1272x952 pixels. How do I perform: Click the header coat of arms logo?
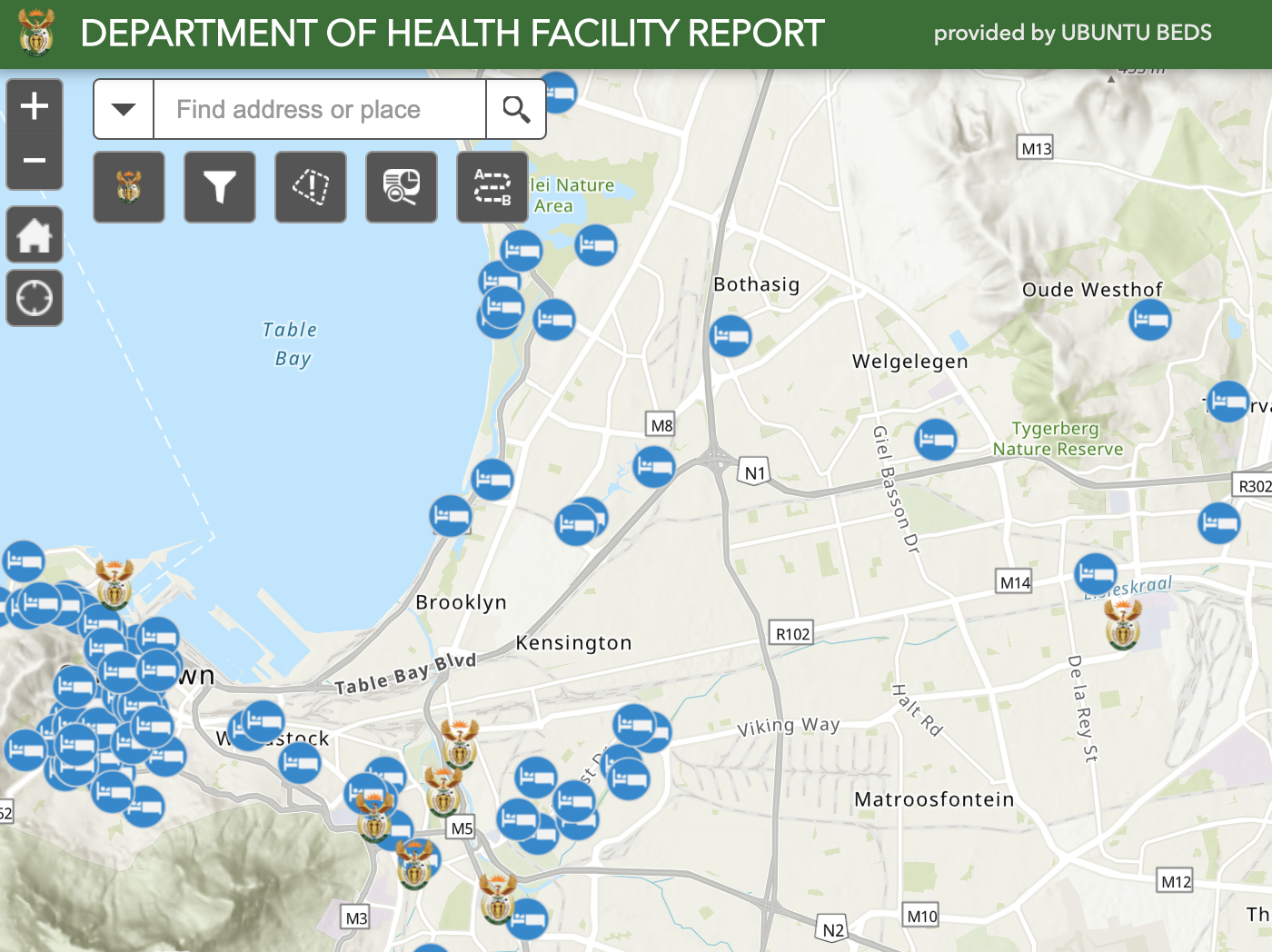[x=36, y=33]
